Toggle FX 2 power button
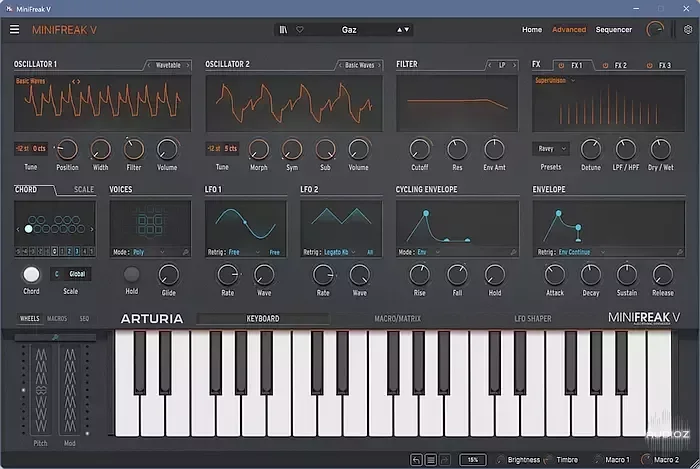Viewport: 700px width, 469px height. (605, 66)
